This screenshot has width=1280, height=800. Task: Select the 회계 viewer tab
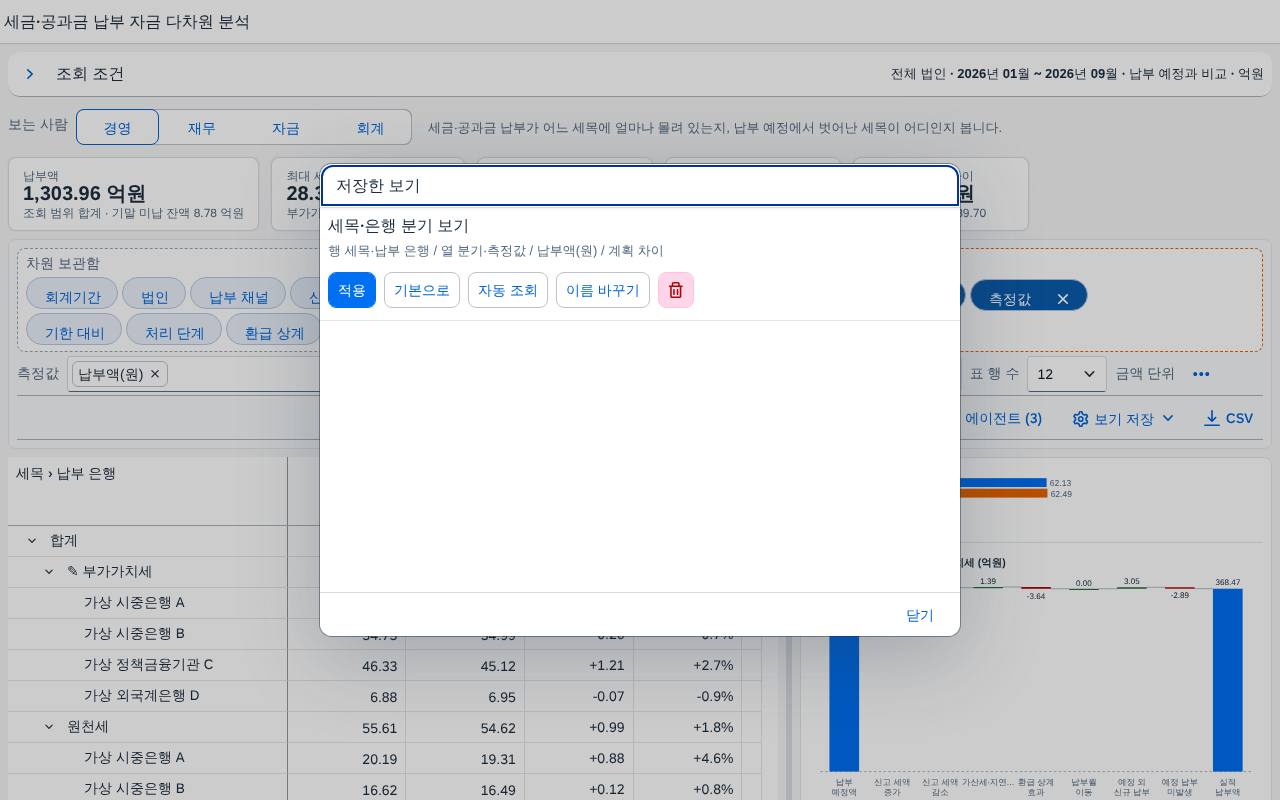click(370, 127)
